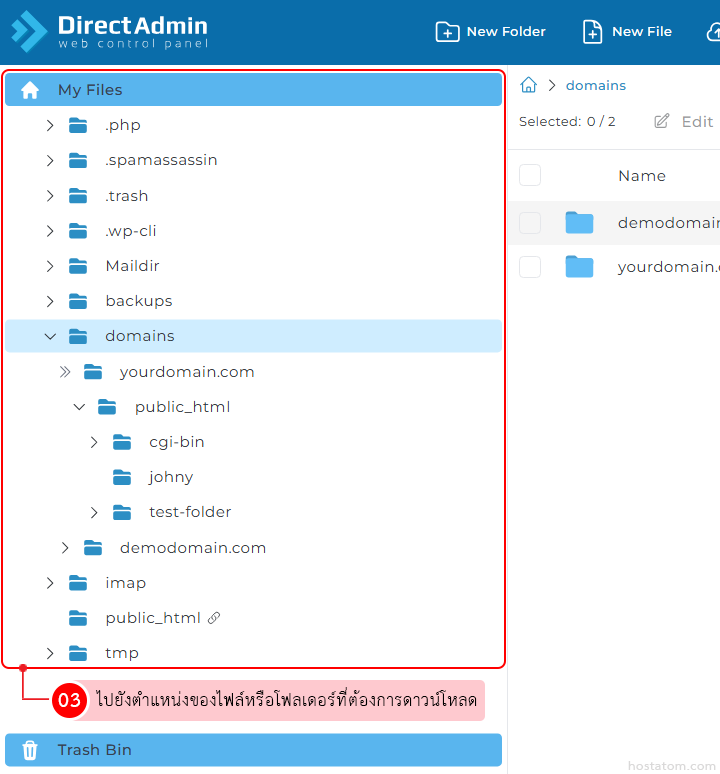Click the Edit pencil icon
This screenshot has width=720, height=774.
662,122
